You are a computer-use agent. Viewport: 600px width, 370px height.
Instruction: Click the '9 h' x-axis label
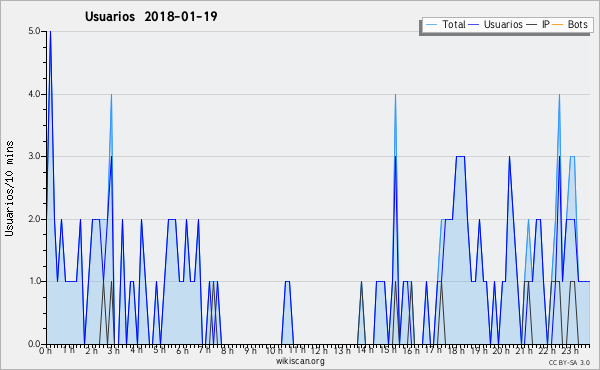click(251, 350)
